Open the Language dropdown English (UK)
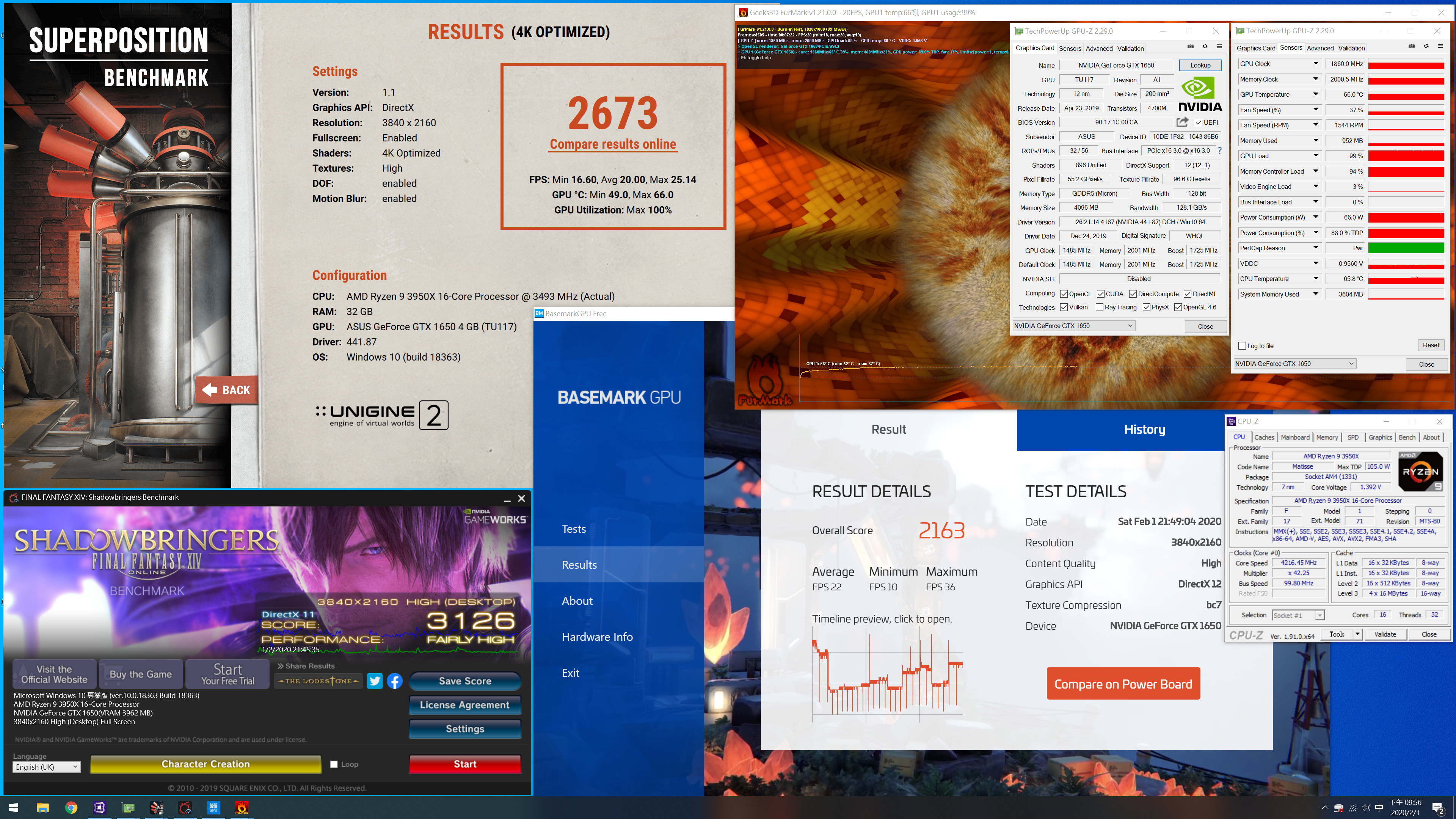The image size is (1456, 819). (x=46, y=767)
